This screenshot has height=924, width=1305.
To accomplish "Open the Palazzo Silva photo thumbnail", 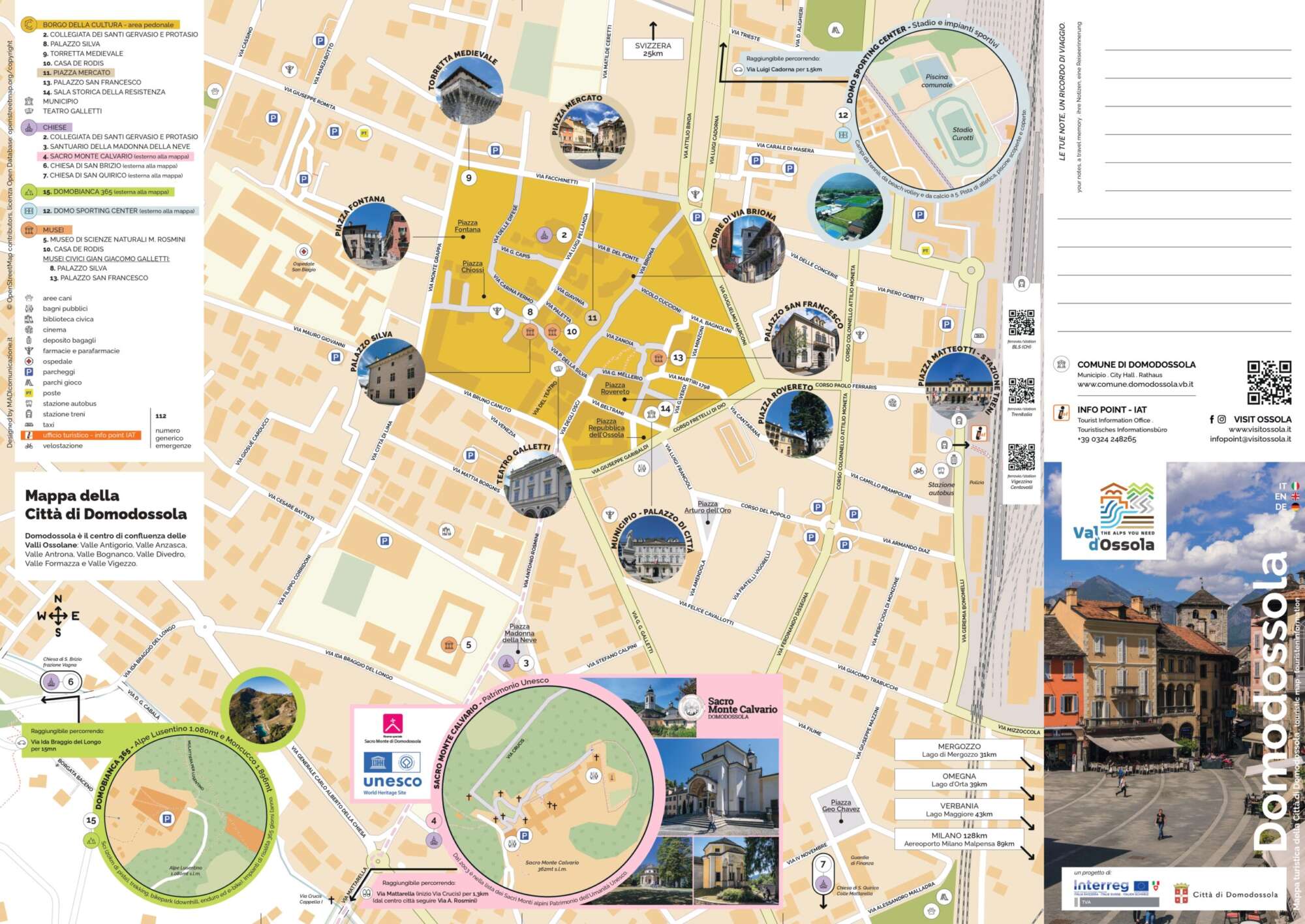I will (x=391, y=372).
